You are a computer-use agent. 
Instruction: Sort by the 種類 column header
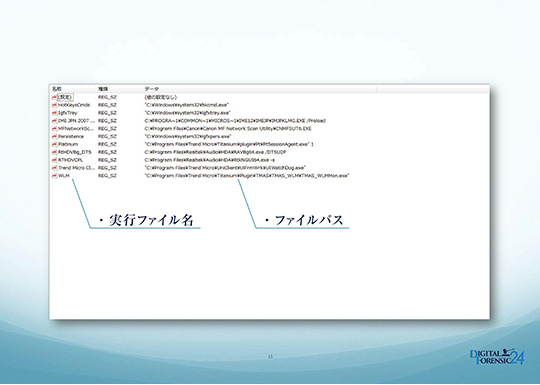(x=103, y=89)
